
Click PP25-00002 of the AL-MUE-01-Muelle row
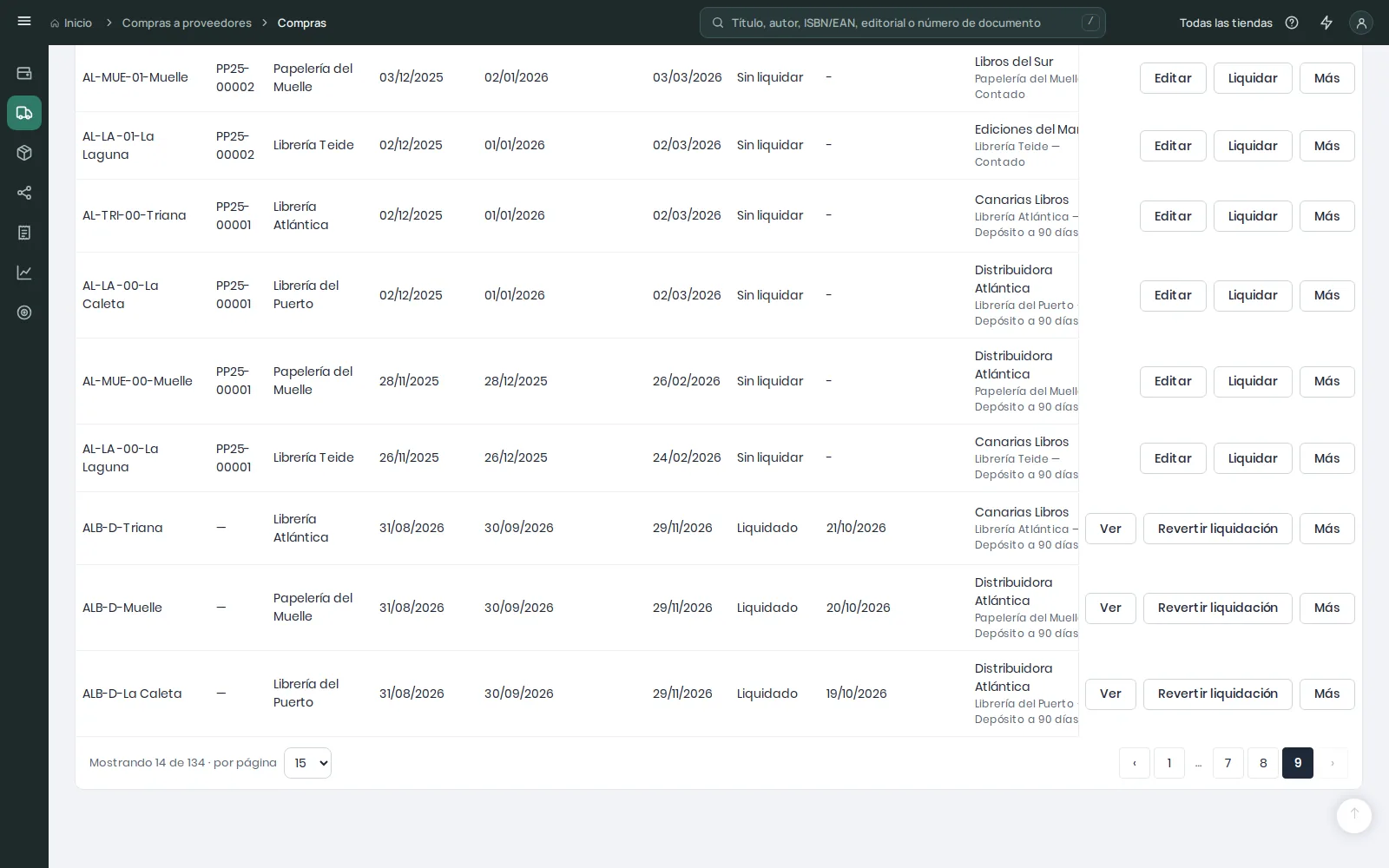click(235, 77)
